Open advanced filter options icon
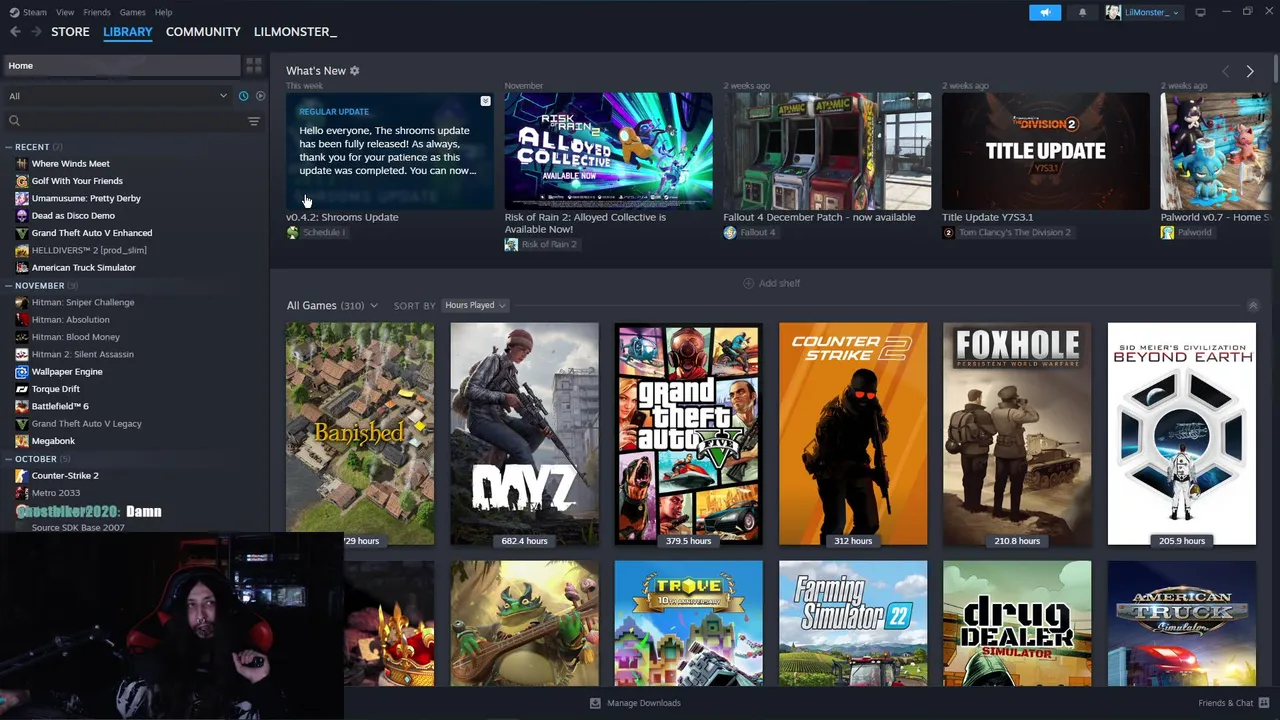Screen dimensions: 1280x720 coord(254,121)
